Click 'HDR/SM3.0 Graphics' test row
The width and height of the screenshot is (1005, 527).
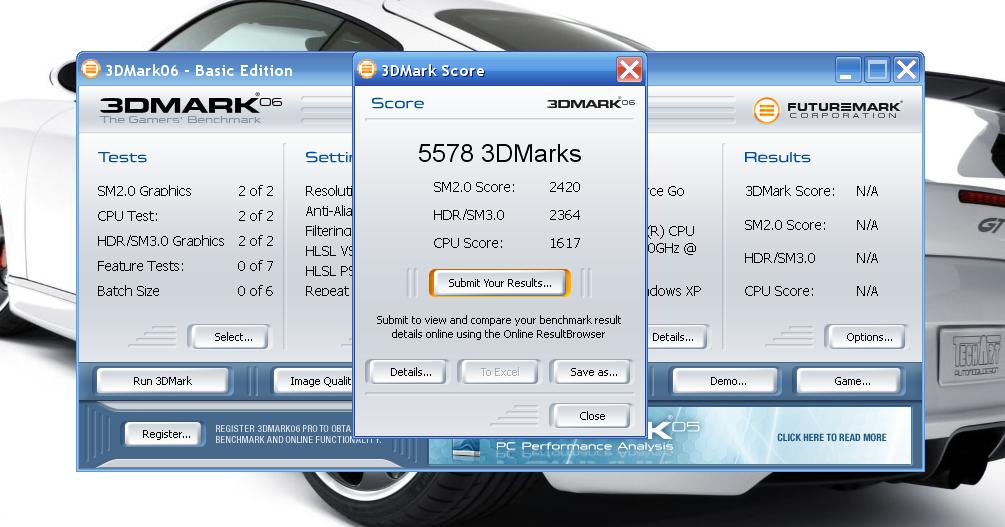pyautogui.click(x=185, y=241)
